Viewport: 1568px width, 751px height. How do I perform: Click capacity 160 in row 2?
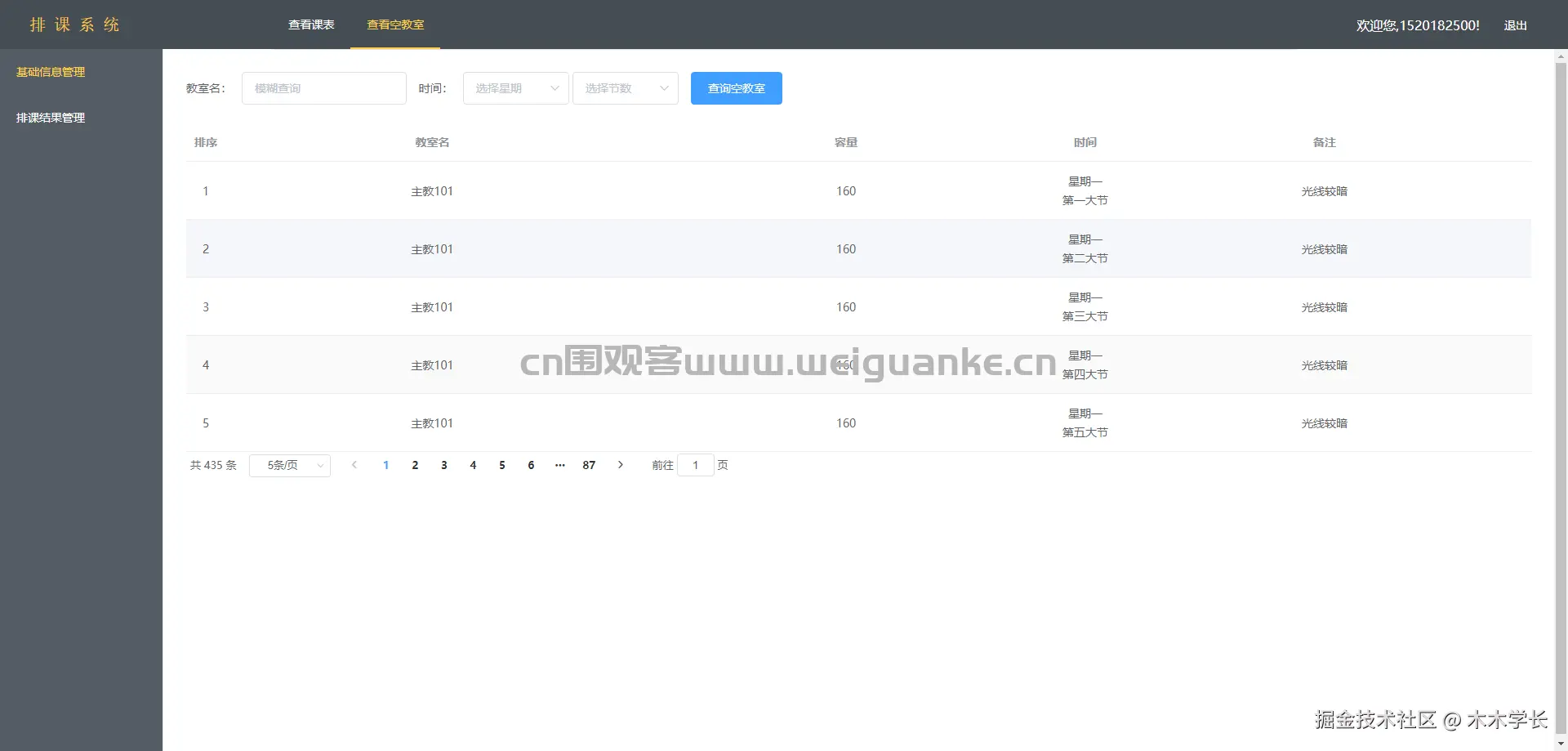(x=846, y=249)
